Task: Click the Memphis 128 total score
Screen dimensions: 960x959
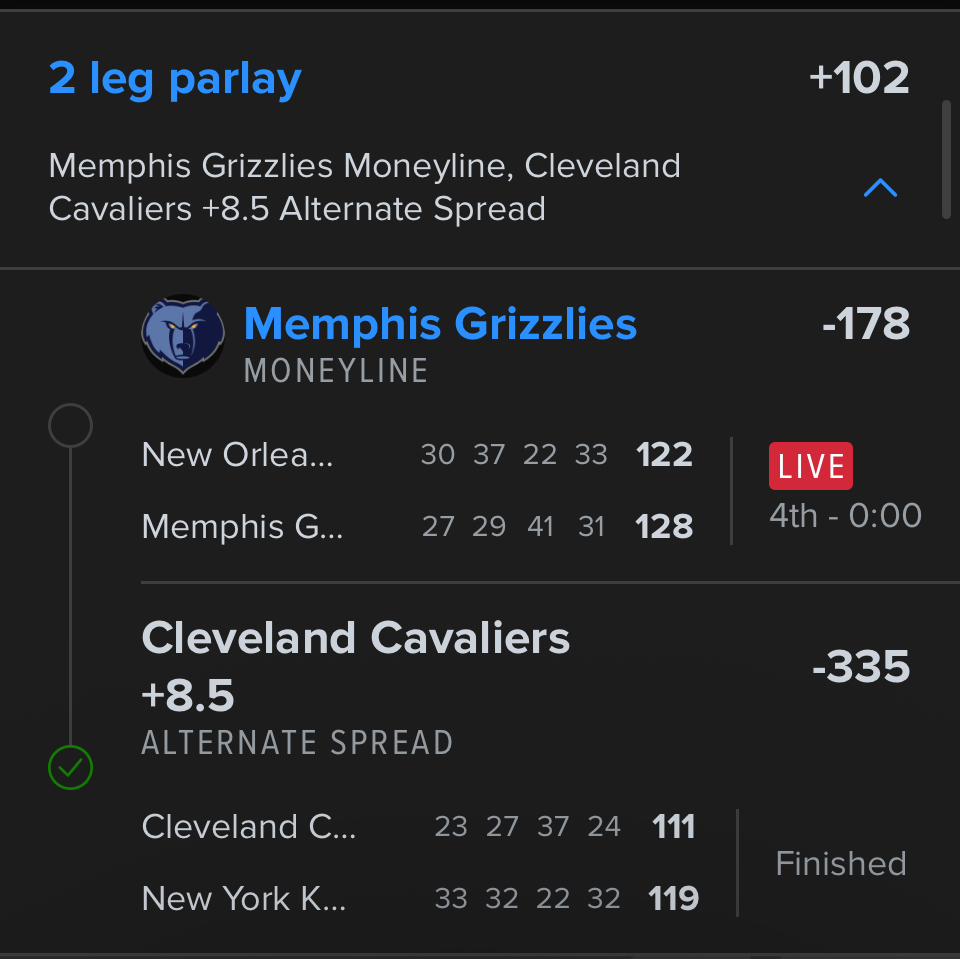Action: click(664, 526)
